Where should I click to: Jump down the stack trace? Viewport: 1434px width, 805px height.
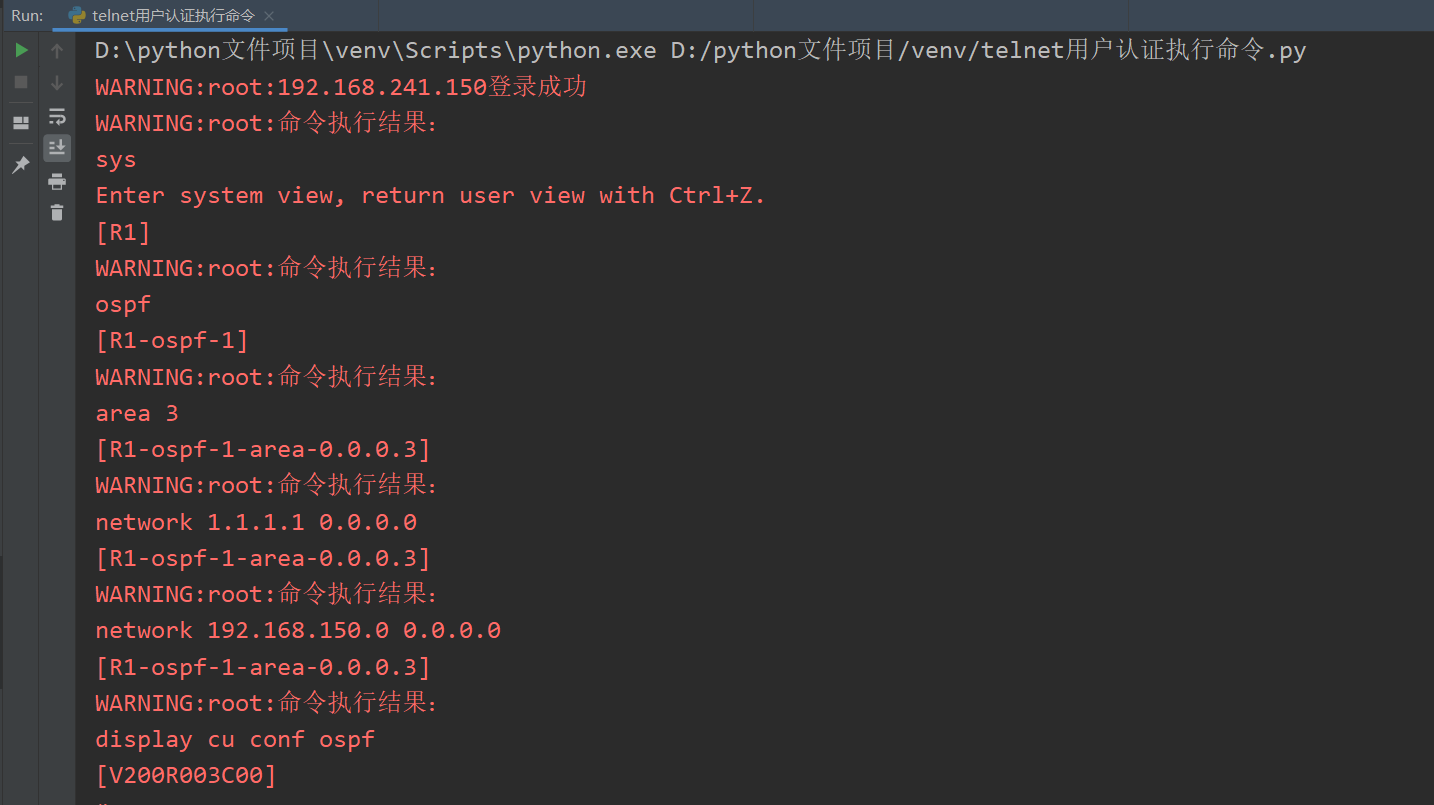[57, 83]
